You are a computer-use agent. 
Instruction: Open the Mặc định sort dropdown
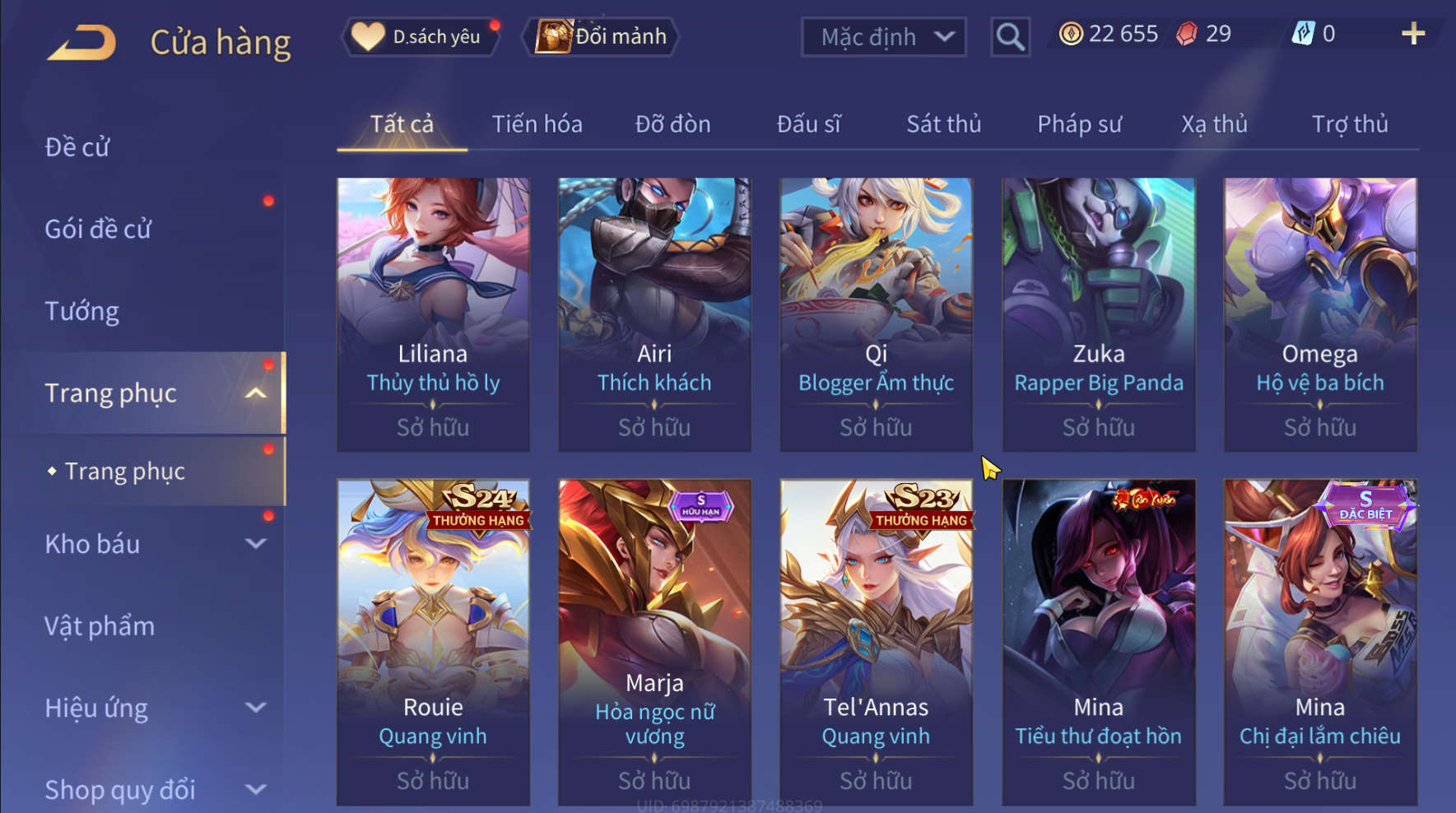pyautogui.click(x=883, y=37)
